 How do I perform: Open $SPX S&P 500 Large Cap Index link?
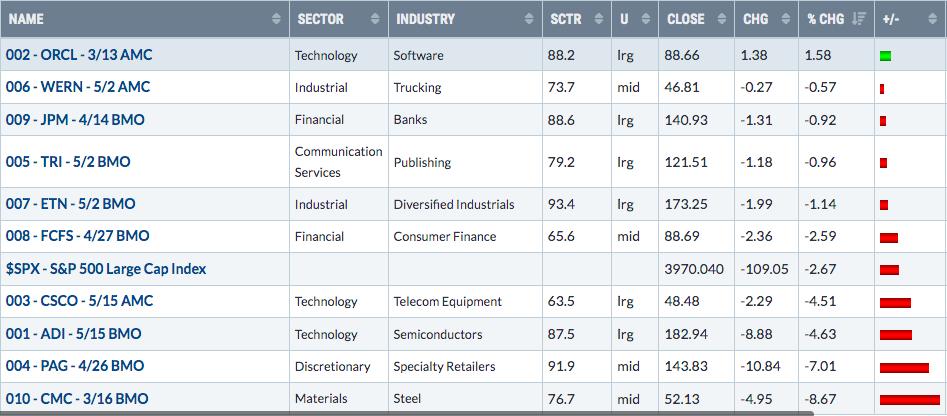point(106,269)
